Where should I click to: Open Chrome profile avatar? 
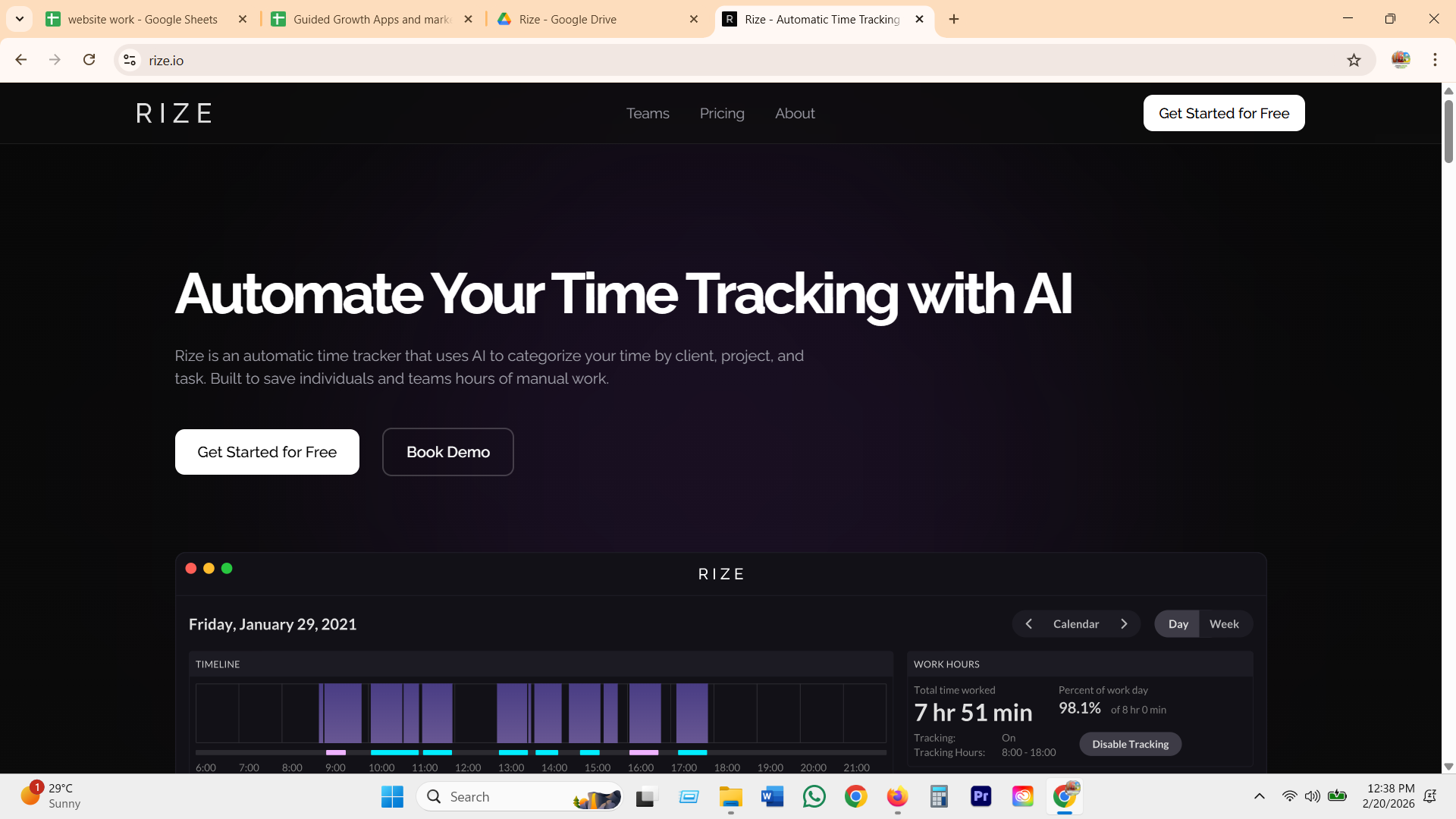(x=1401, y=60)
